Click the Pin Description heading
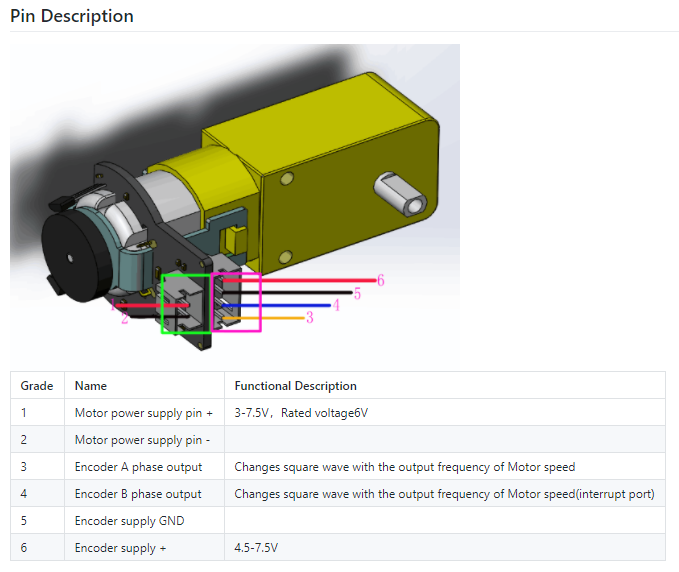 [72, 16]
